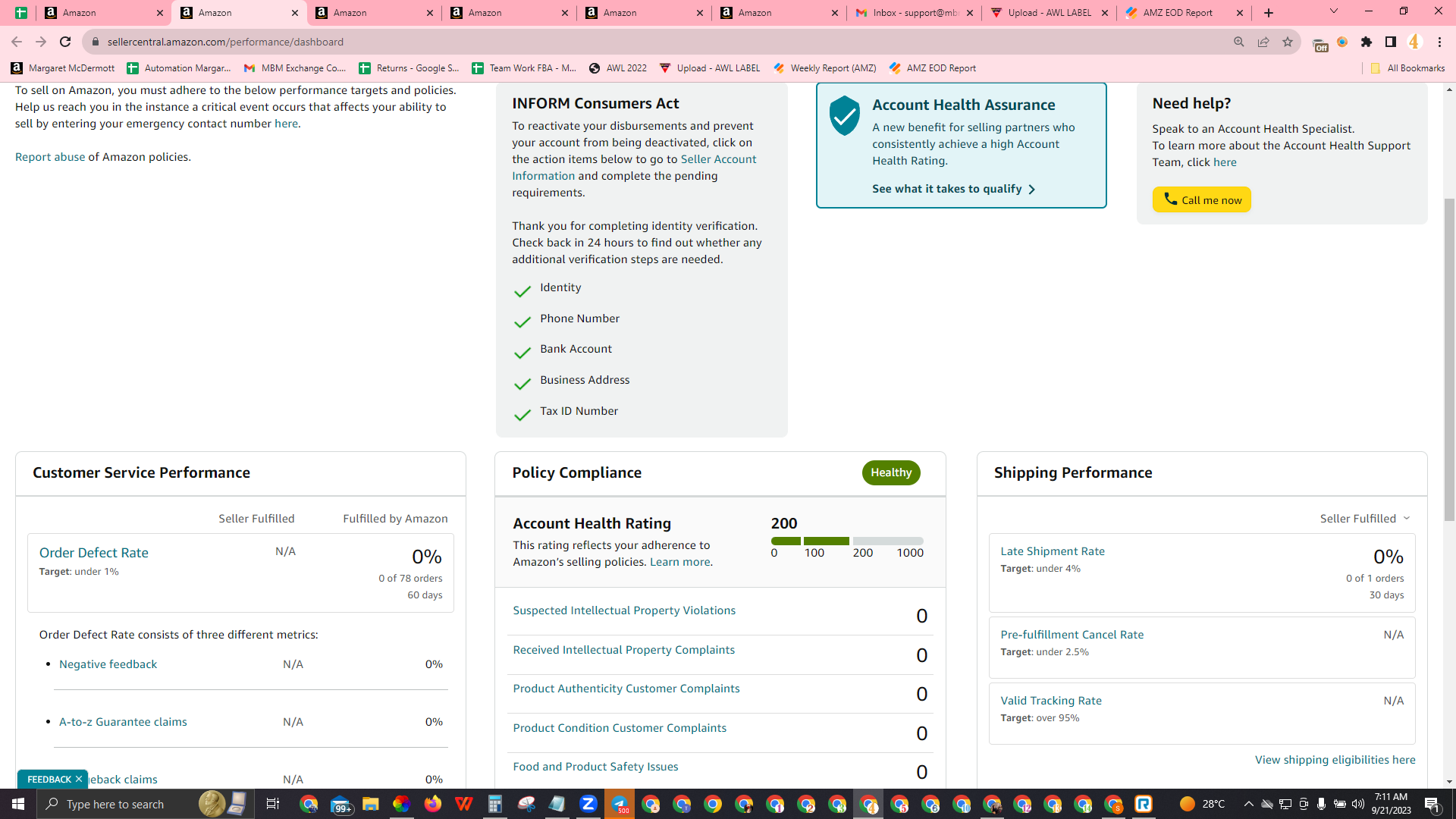This screenshot has width=1456, height=819.
Task: Open the Returns - Google Sheets bookmark
Action: coord(409,68)
